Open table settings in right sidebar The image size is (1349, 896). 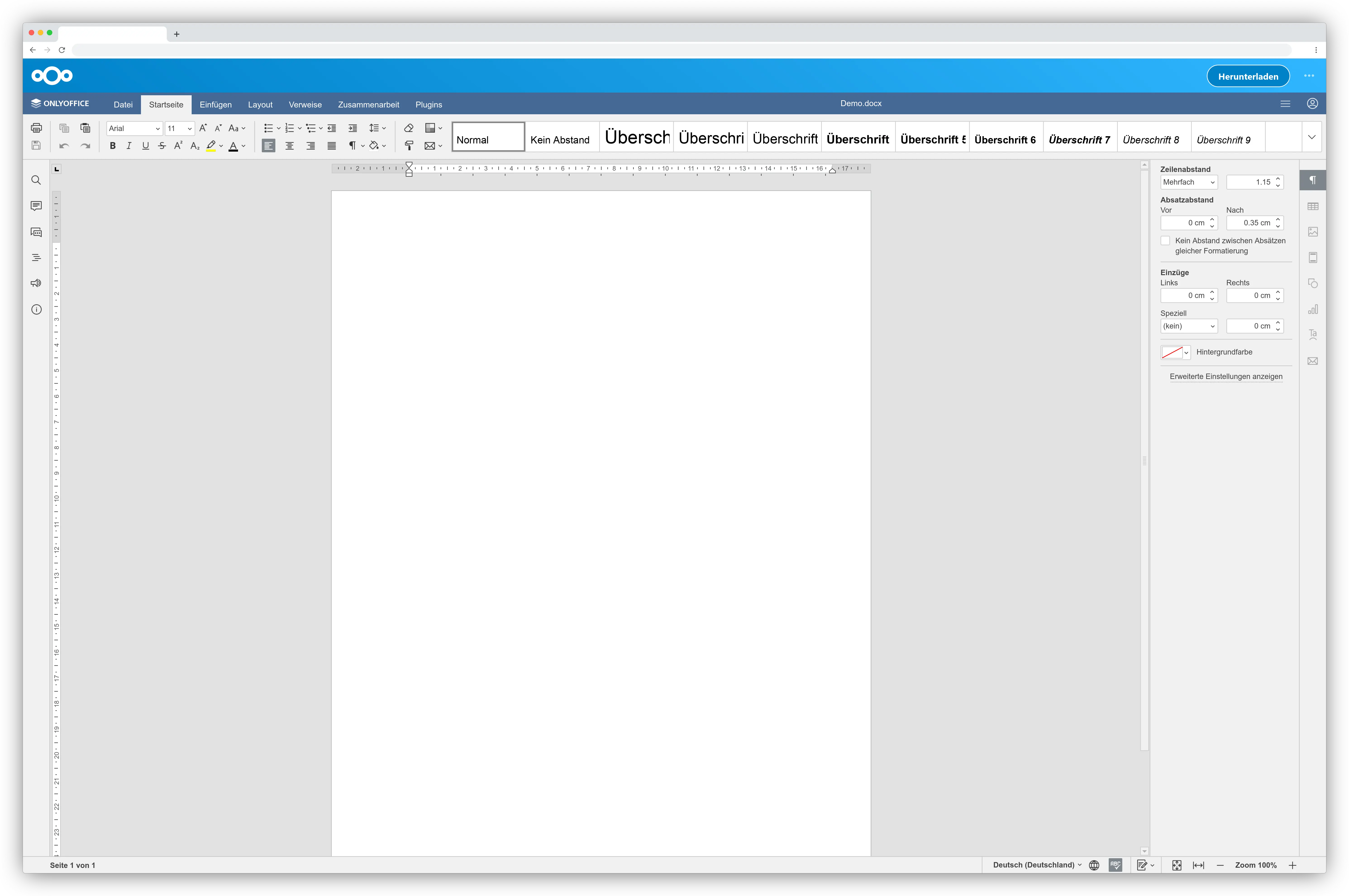pyautogui.click(x=1313, y=206)
